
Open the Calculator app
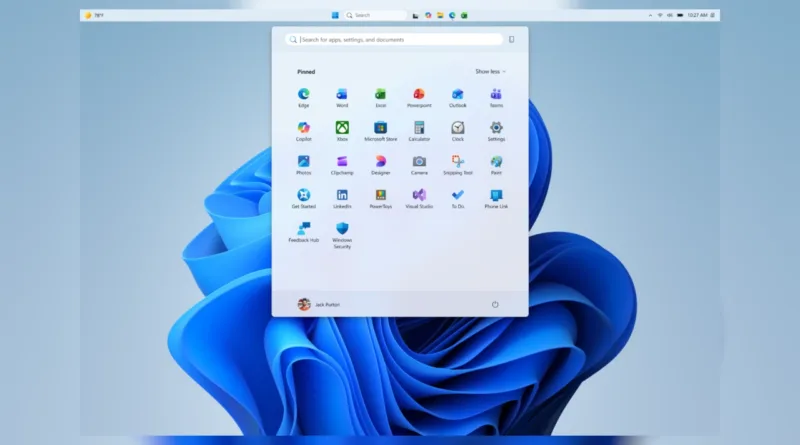pyautogui.click(x=419, y=131)
